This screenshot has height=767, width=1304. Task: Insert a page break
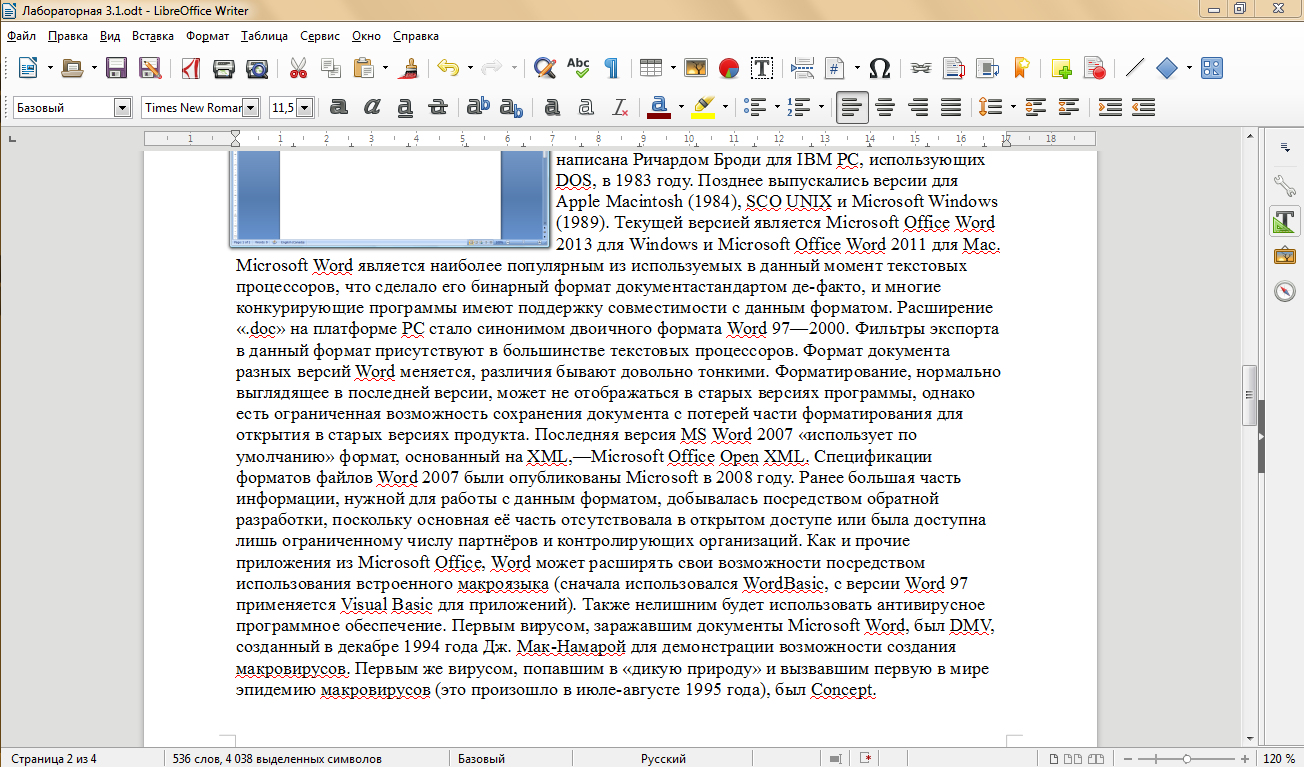pos(802,68)
